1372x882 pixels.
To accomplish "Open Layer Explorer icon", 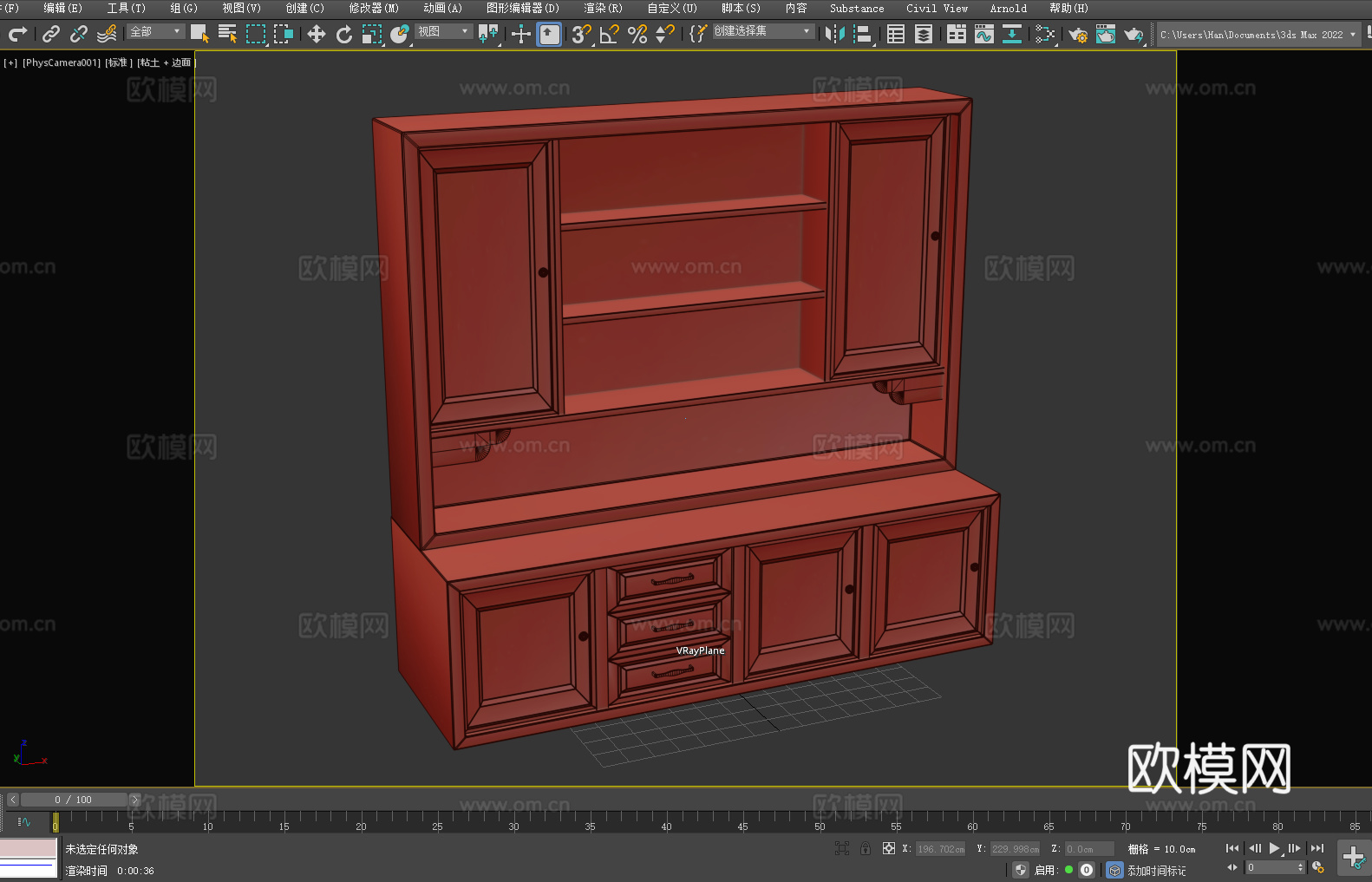I will click(x=924, y=34).
